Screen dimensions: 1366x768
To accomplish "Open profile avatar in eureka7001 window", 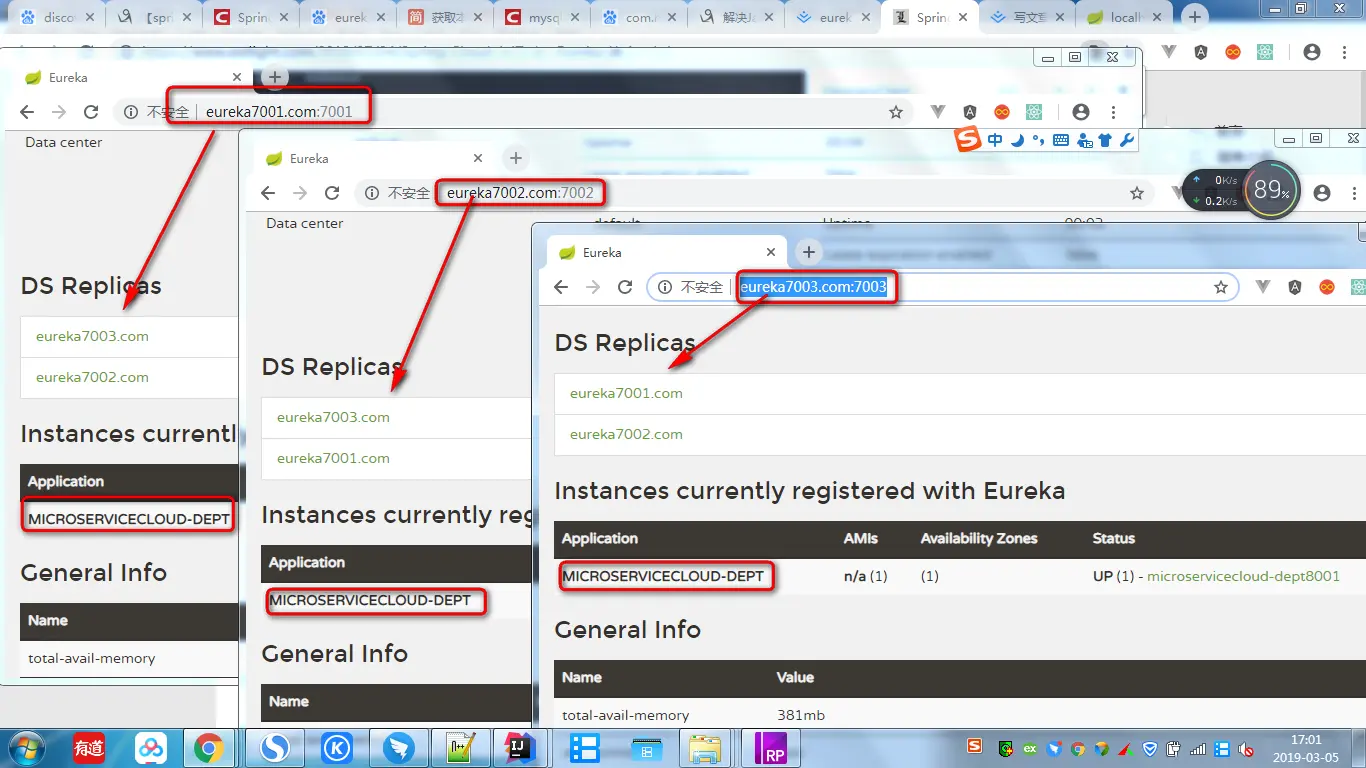I will tap(1081, 112).
